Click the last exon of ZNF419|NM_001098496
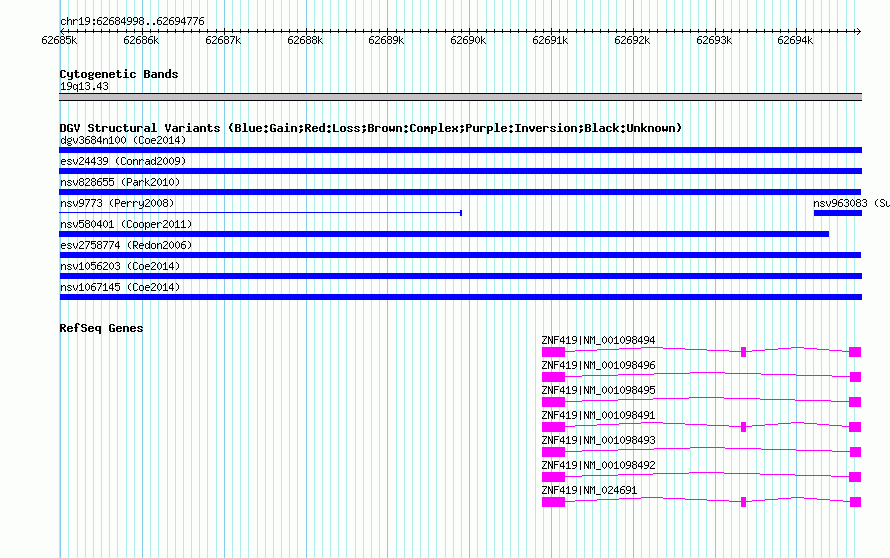Image resolution: width=890 pixels, height=558 pixels. [855, 377]
